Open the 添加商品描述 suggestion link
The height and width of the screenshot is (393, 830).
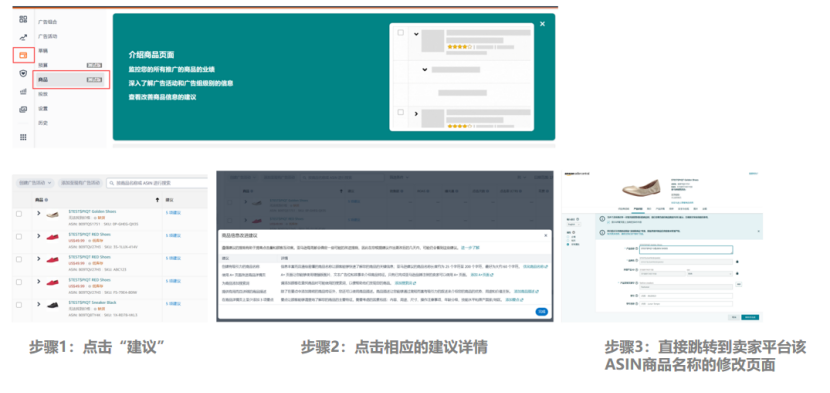(526, 291)
